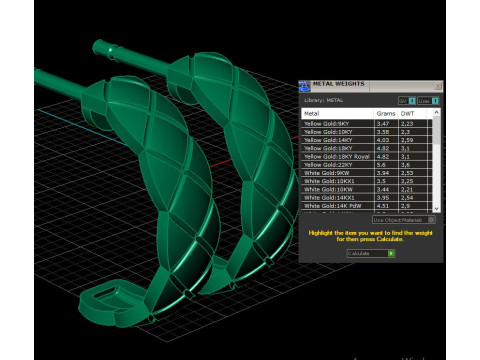
Task: Close the Metal Weights panel
Action: click(438, 86)
